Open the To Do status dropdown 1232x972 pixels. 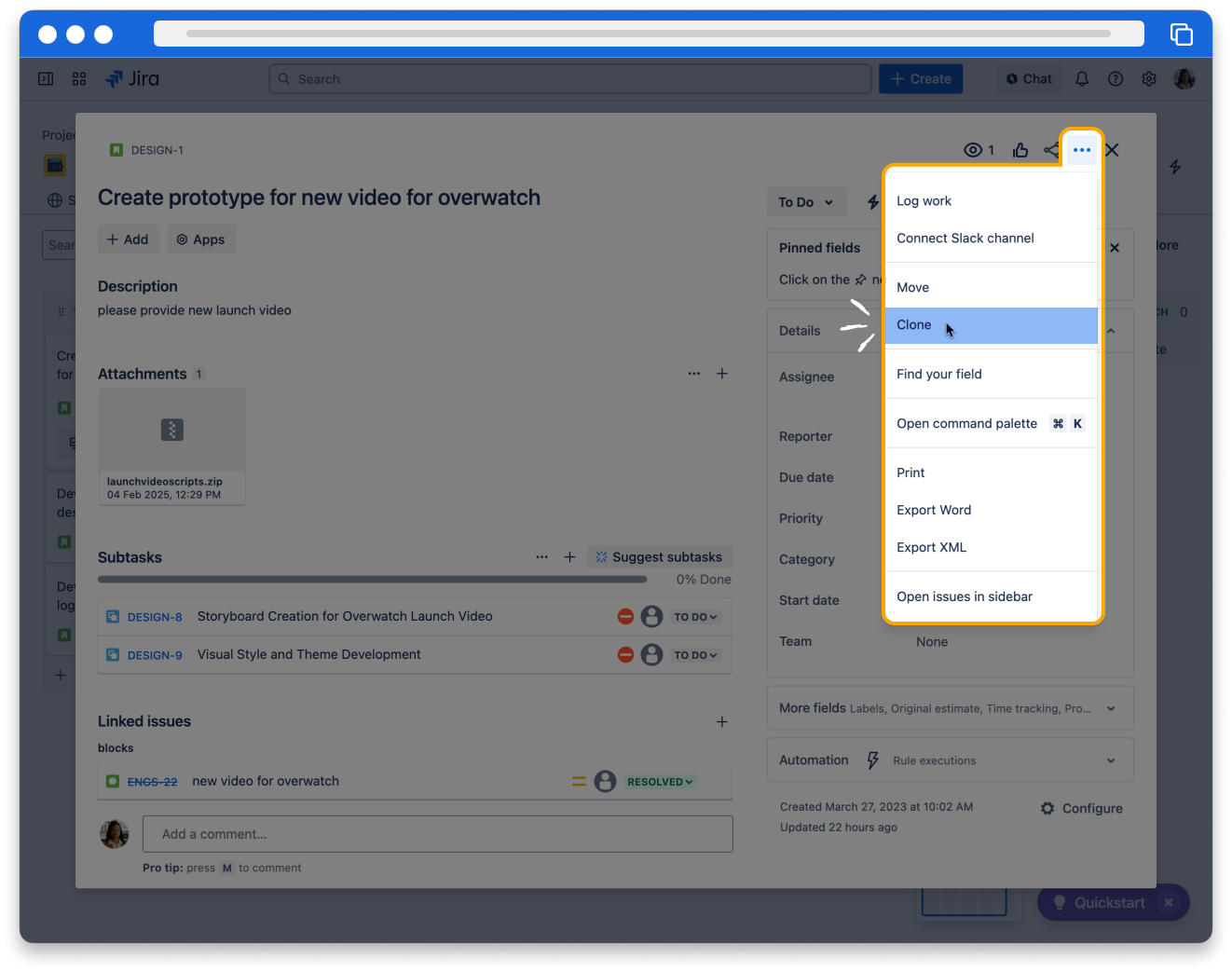(x=806, y=202)
